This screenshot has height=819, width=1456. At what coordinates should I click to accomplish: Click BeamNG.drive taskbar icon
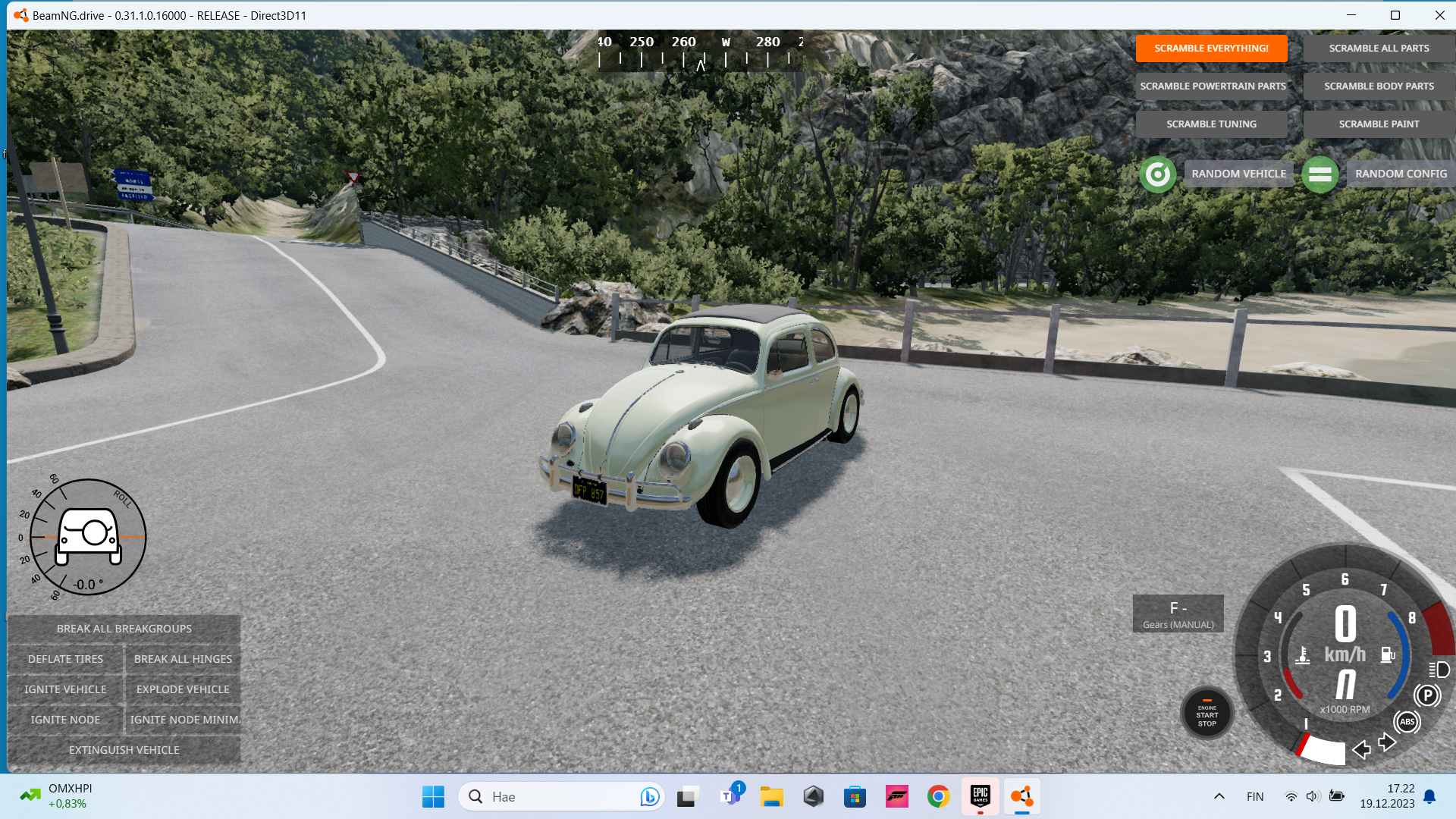tap(1021, 797)
